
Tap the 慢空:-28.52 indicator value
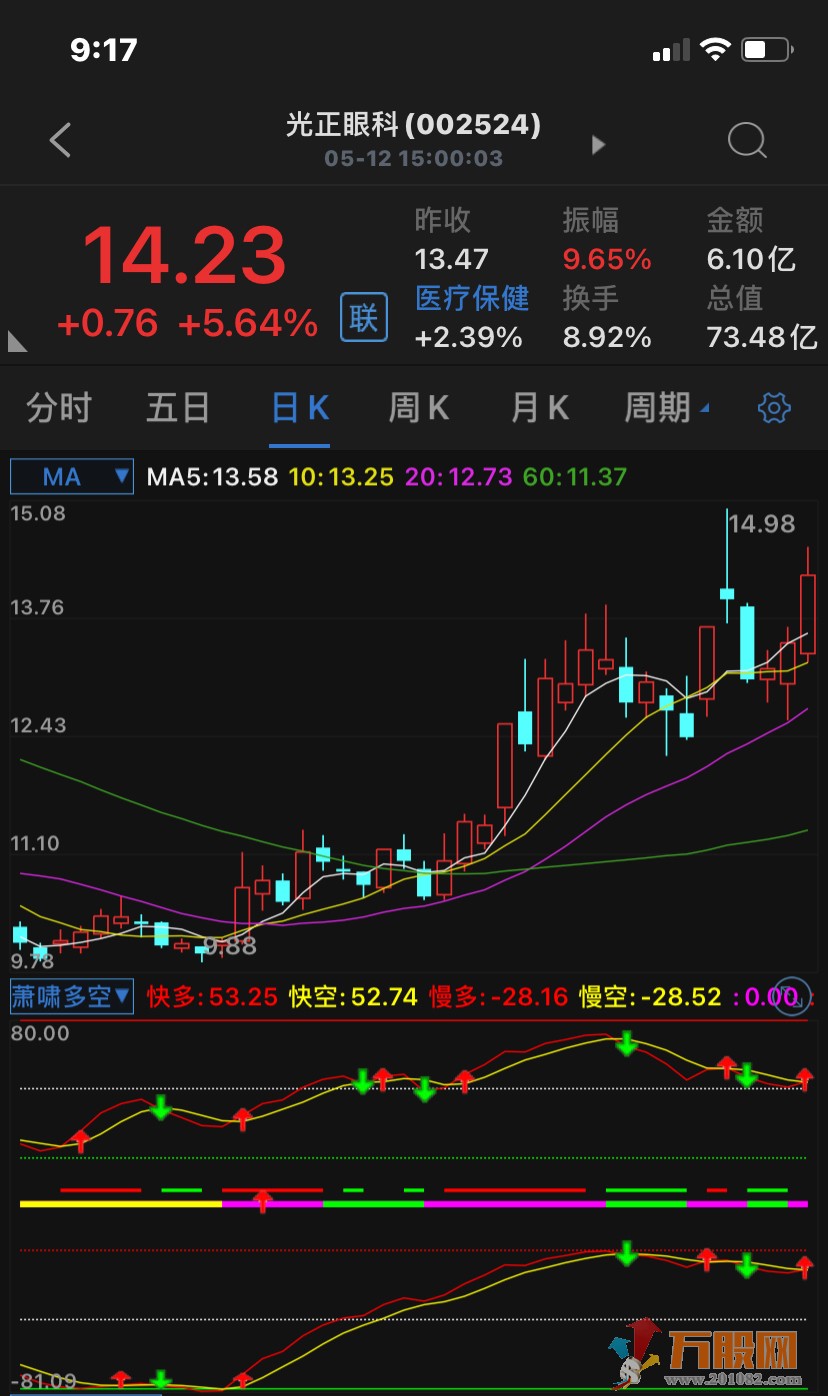(650, 997)
